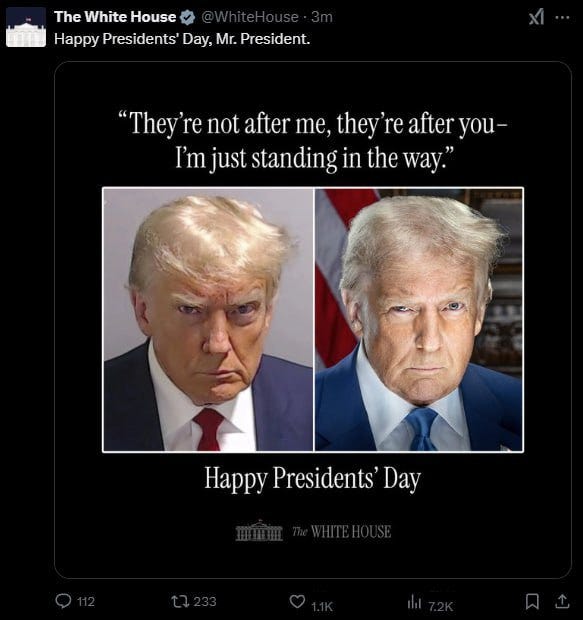Click the 7.2K views count
The height and width of the screenshot is (620, 583).
(441, 606)
